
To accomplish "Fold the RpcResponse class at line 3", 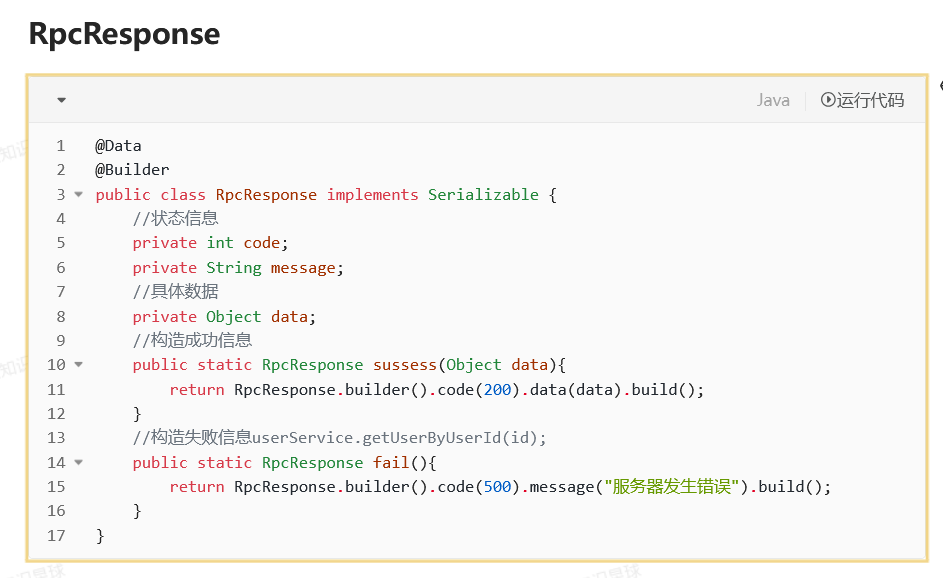I will [x=78, y=195].
